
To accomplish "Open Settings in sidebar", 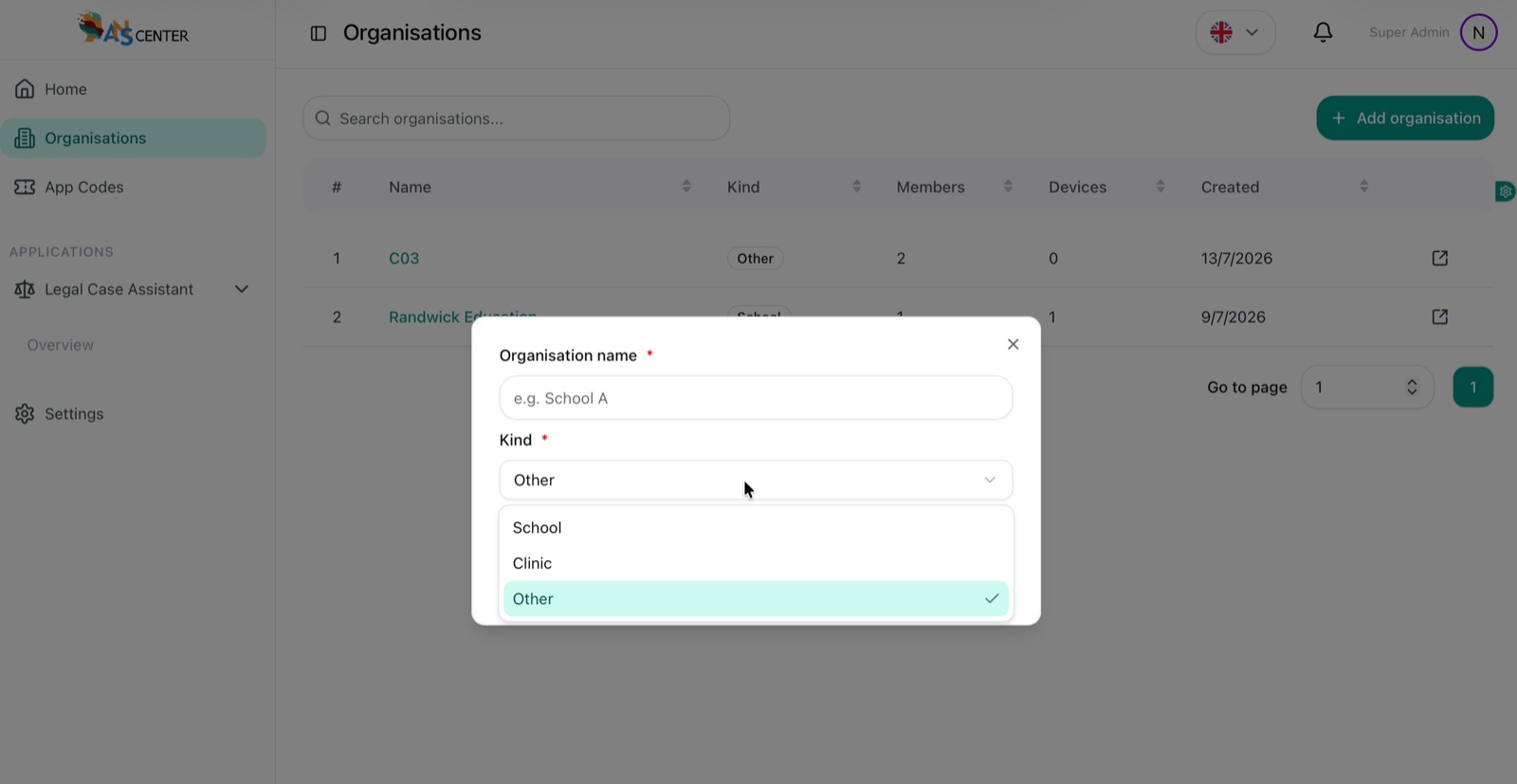I will (x=133, y=414).
